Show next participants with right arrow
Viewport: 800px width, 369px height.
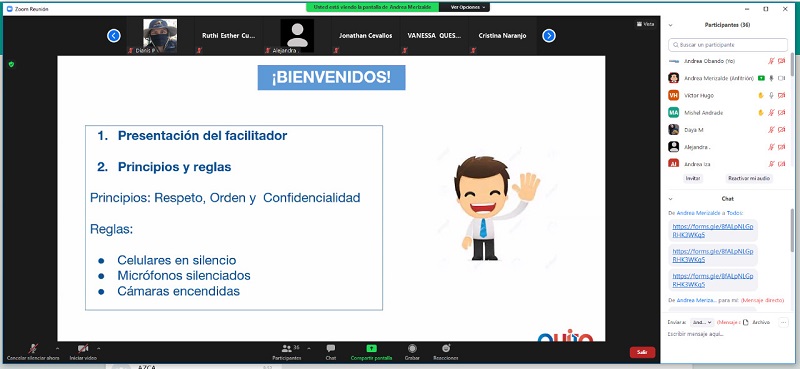(548, 36)
